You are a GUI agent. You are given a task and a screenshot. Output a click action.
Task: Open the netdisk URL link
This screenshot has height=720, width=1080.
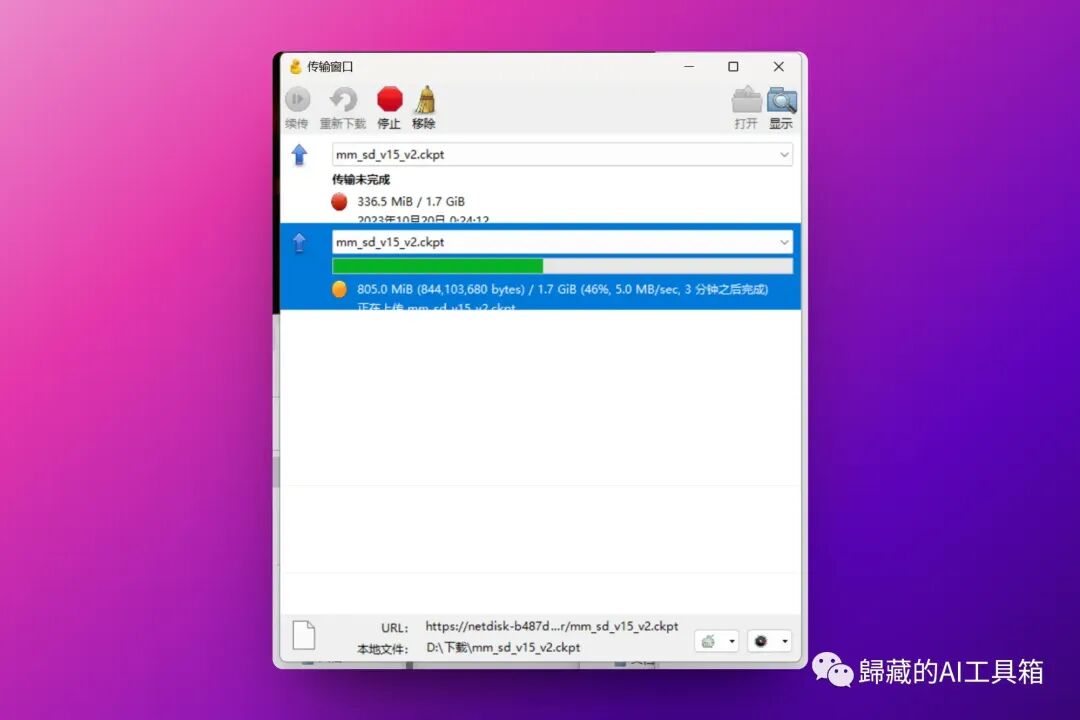552,626
